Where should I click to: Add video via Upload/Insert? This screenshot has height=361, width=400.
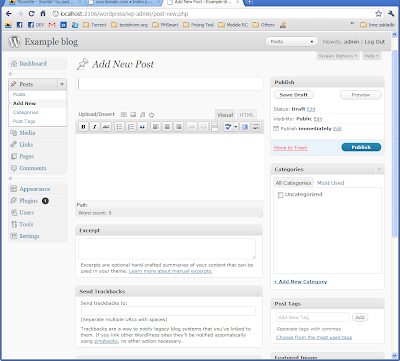point(133,115)
